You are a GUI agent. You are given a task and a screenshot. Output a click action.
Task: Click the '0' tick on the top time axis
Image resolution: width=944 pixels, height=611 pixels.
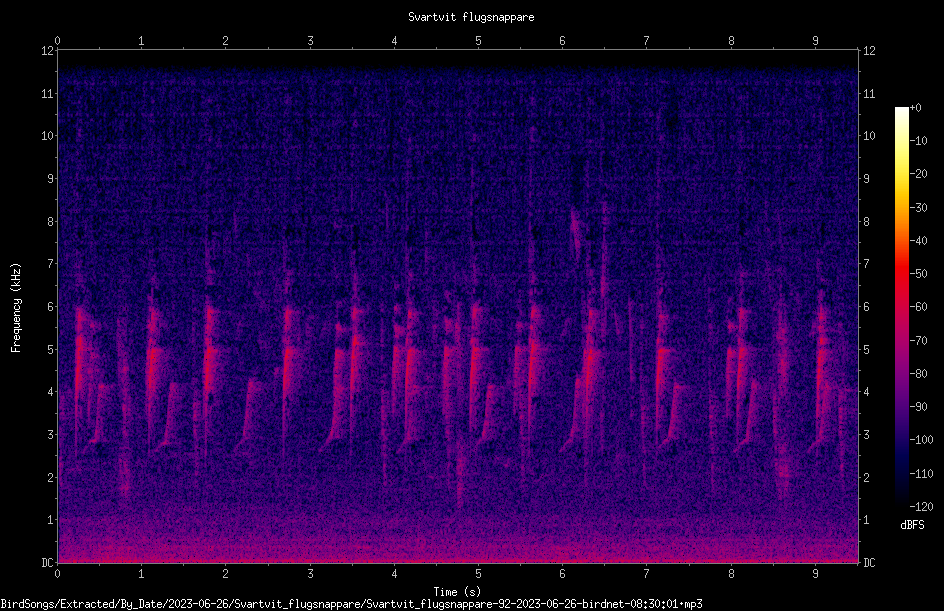tap(57, 41)
